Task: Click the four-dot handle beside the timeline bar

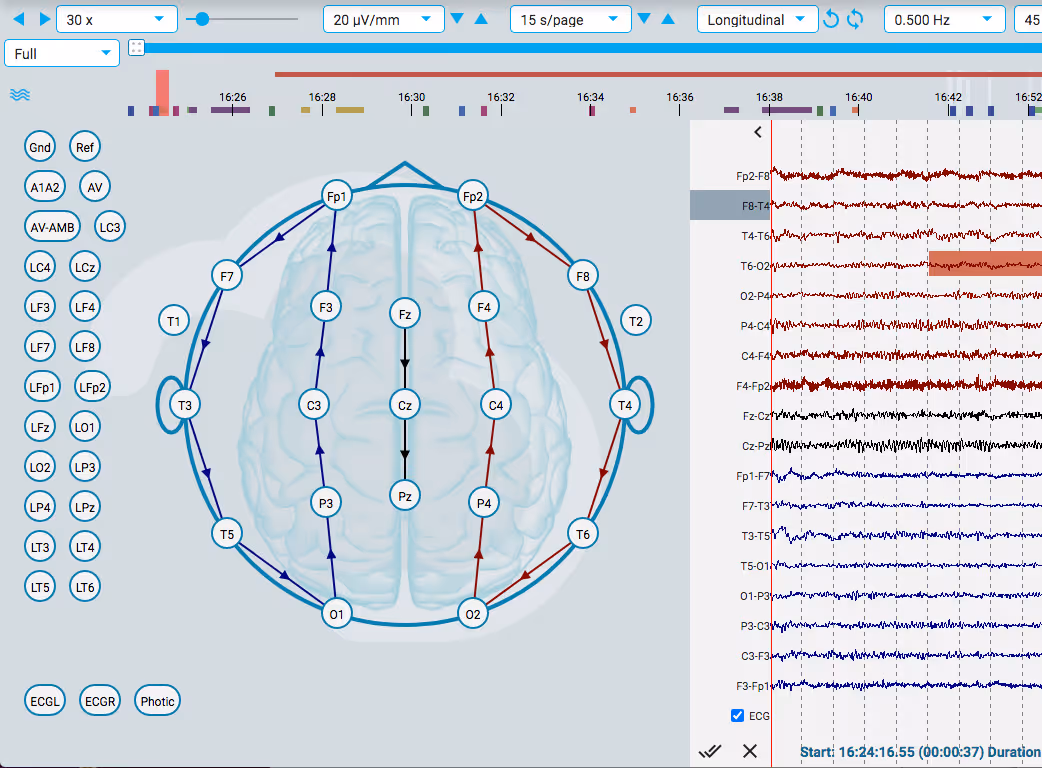Action: [x=135, y=47]
